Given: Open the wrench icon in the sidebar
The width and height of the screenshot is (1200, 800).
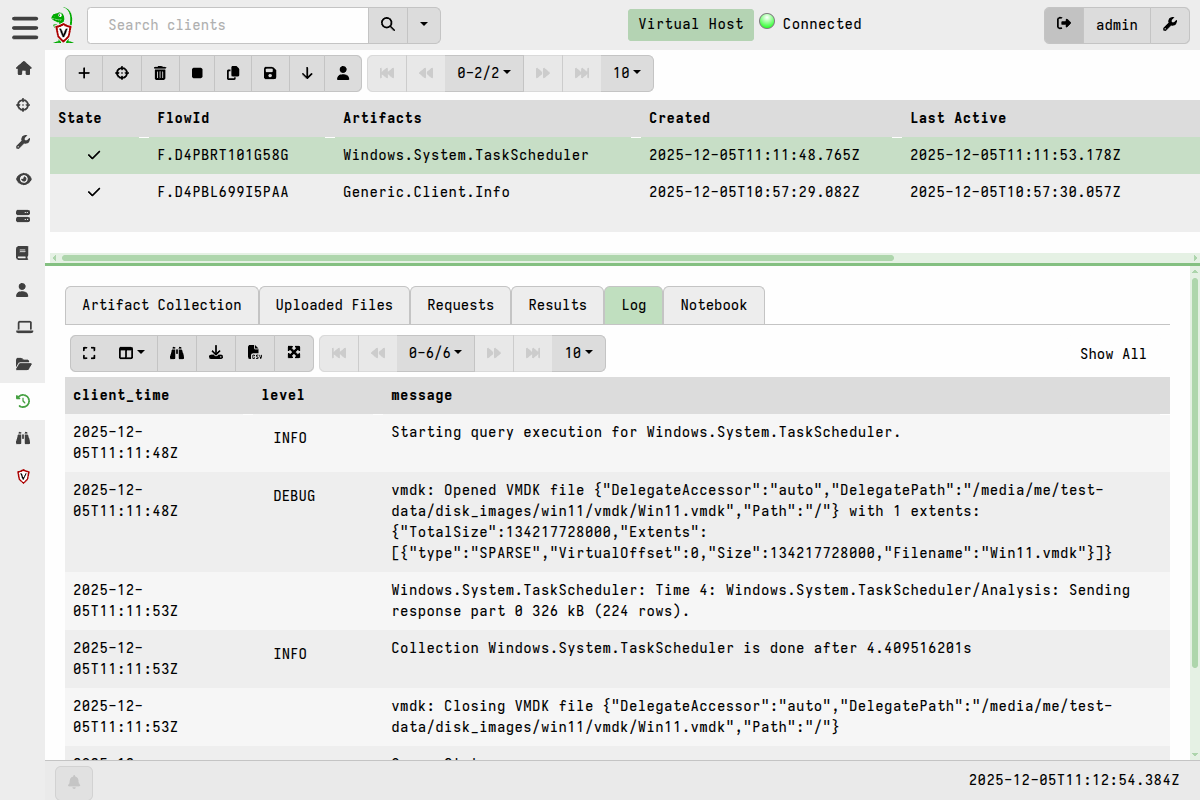Looking at the screenshot, I should point(23,142).
